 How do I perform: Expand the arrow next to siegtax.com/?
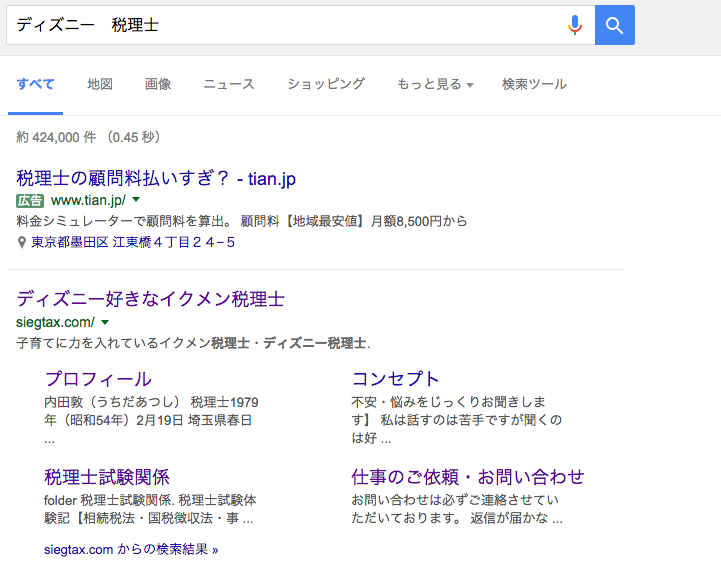105,322
